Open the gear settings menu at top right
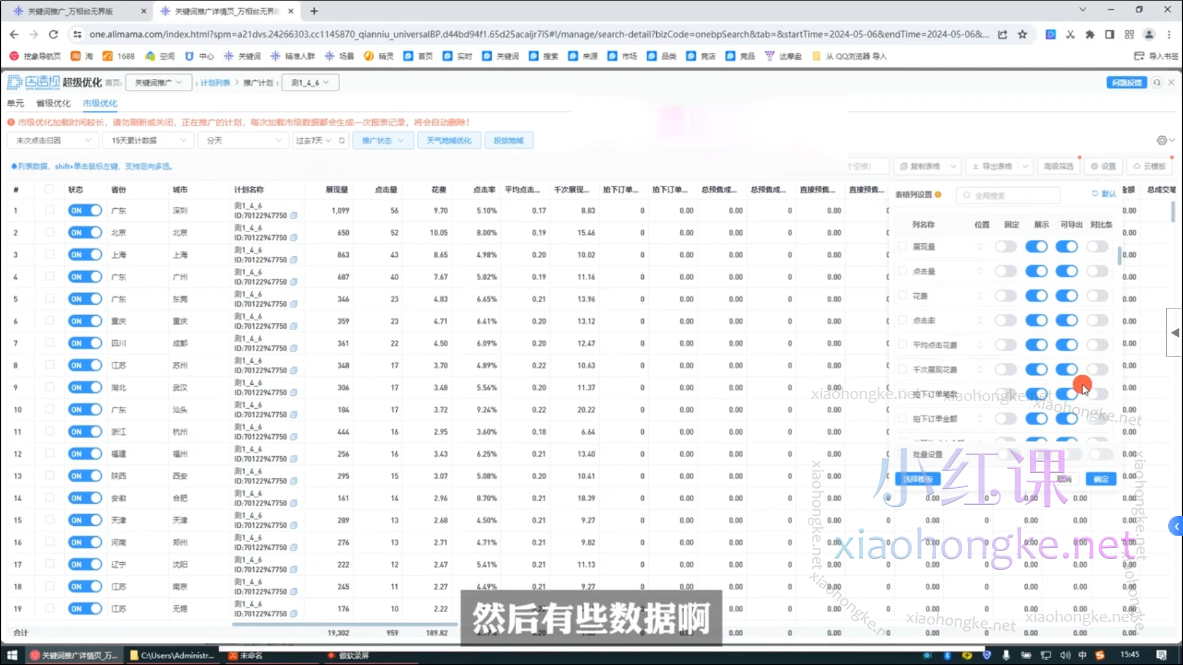Screen dimensions: 1183x665 (x=1162, y=141)
